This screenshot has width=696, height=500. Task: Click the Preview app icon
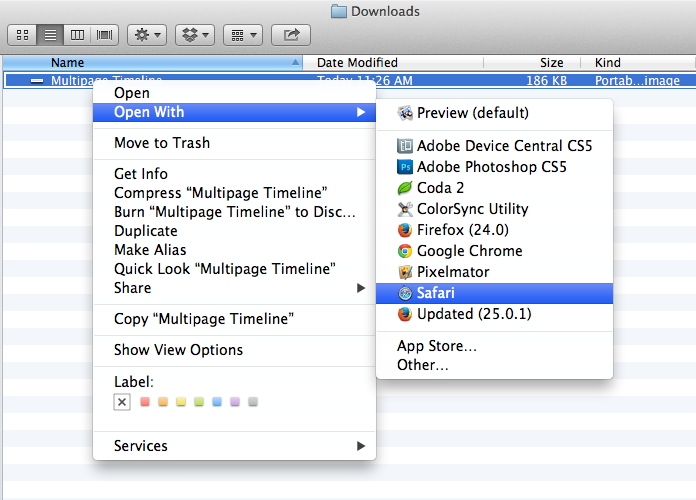[x=405, y=113]
